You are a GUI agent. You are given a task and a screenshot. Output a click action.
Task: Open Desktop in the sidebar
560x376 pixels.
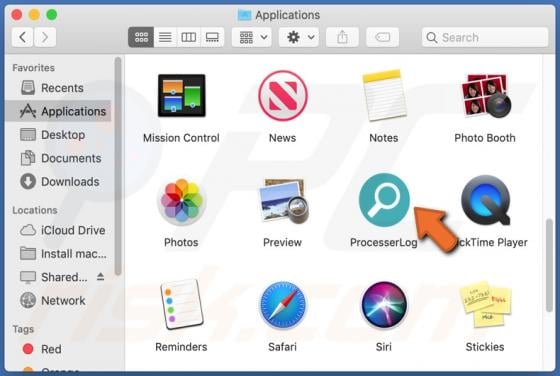pos(58,135)
